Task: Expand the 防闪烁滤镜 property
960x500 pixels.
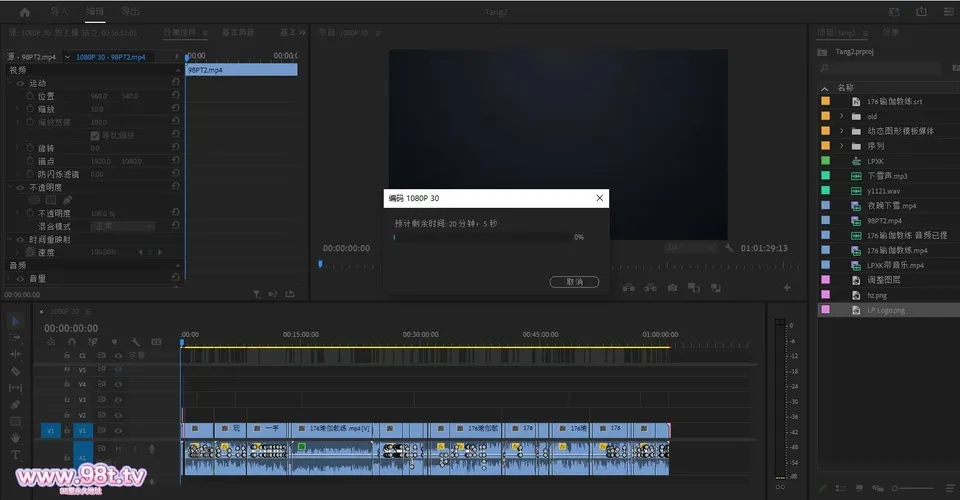Action: (x=17, y=174)
